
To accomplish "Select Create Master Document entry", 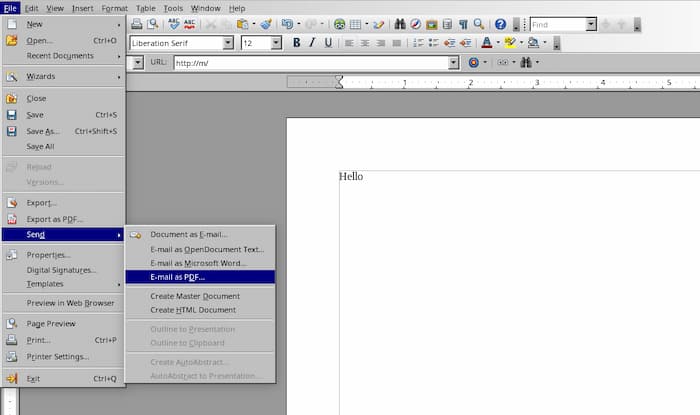I will click(195, 296).
